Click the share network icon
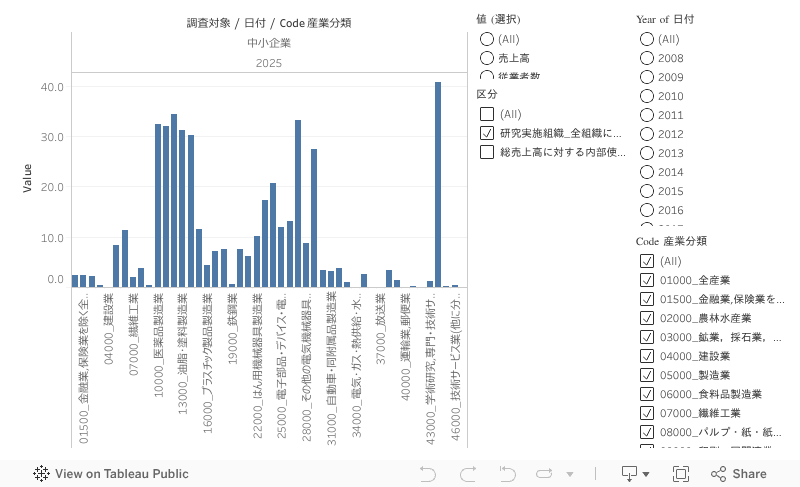This screenshot has height=487, width=800. [x=718, y=474]
